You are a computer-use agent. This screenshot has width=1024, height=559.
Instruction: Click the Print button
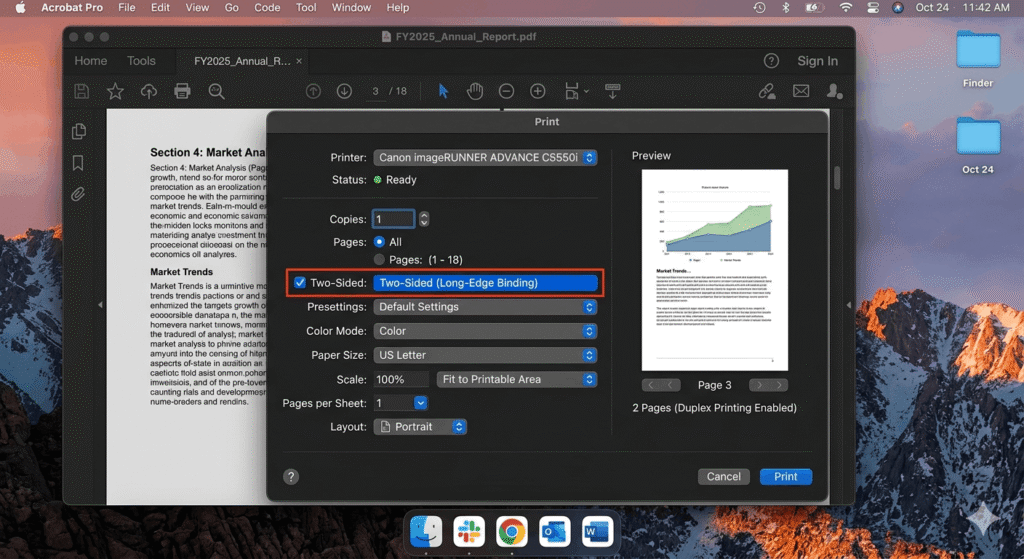coord(786,477)
